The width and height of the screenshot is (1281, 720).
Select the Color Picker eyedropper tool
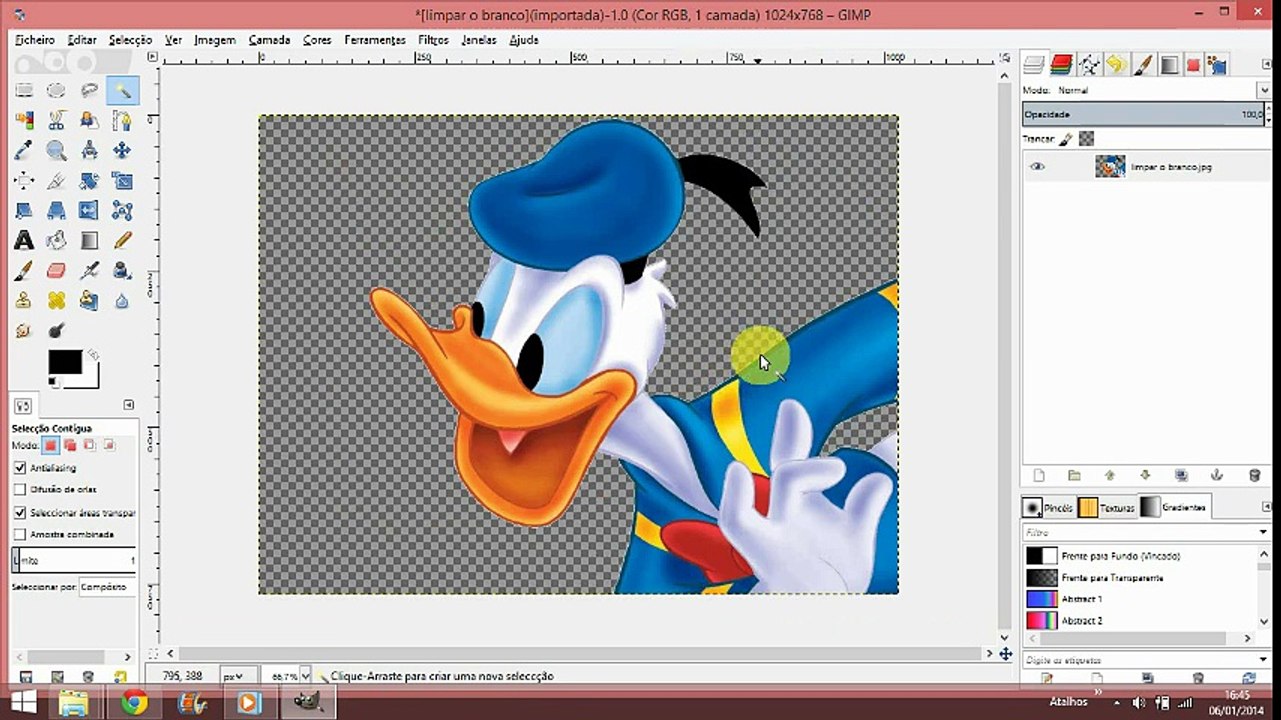click(x=24, y=151)
